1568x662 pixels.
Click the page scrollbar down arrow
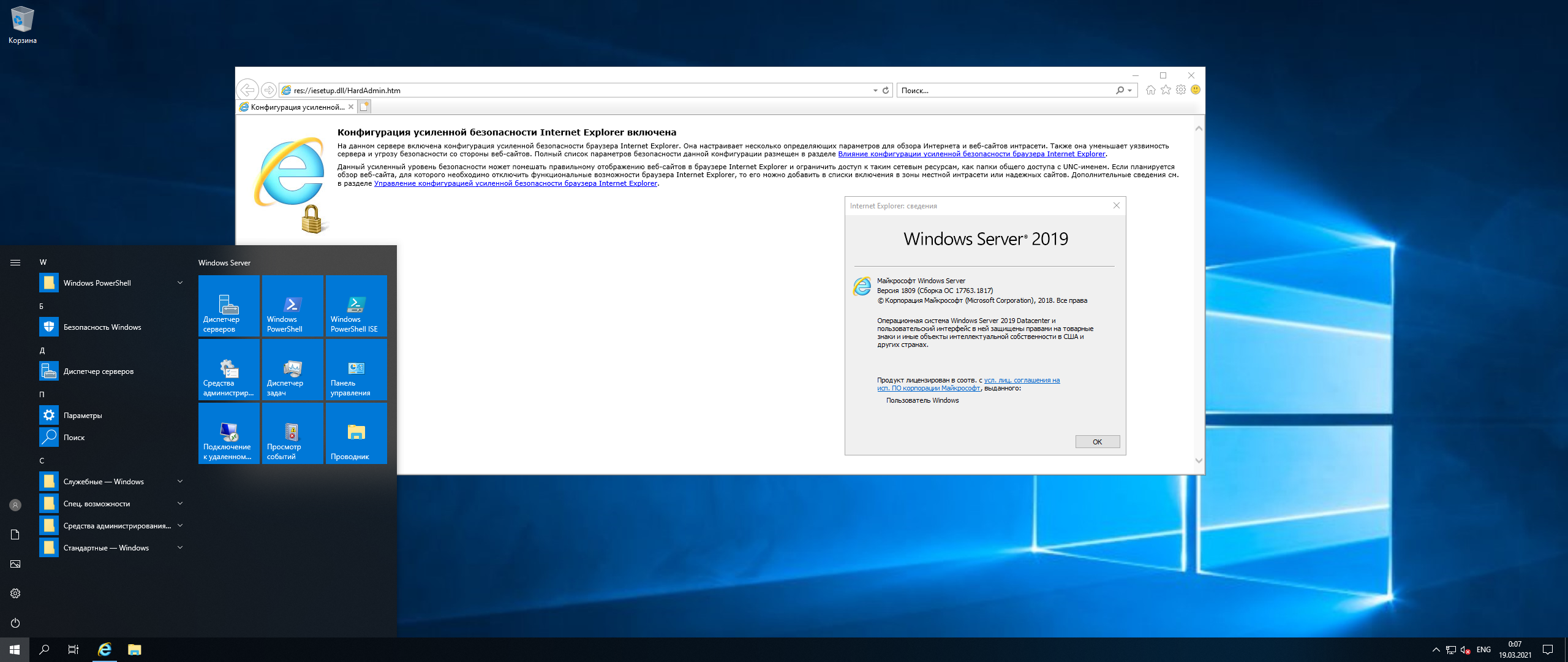pos(1199,461)
